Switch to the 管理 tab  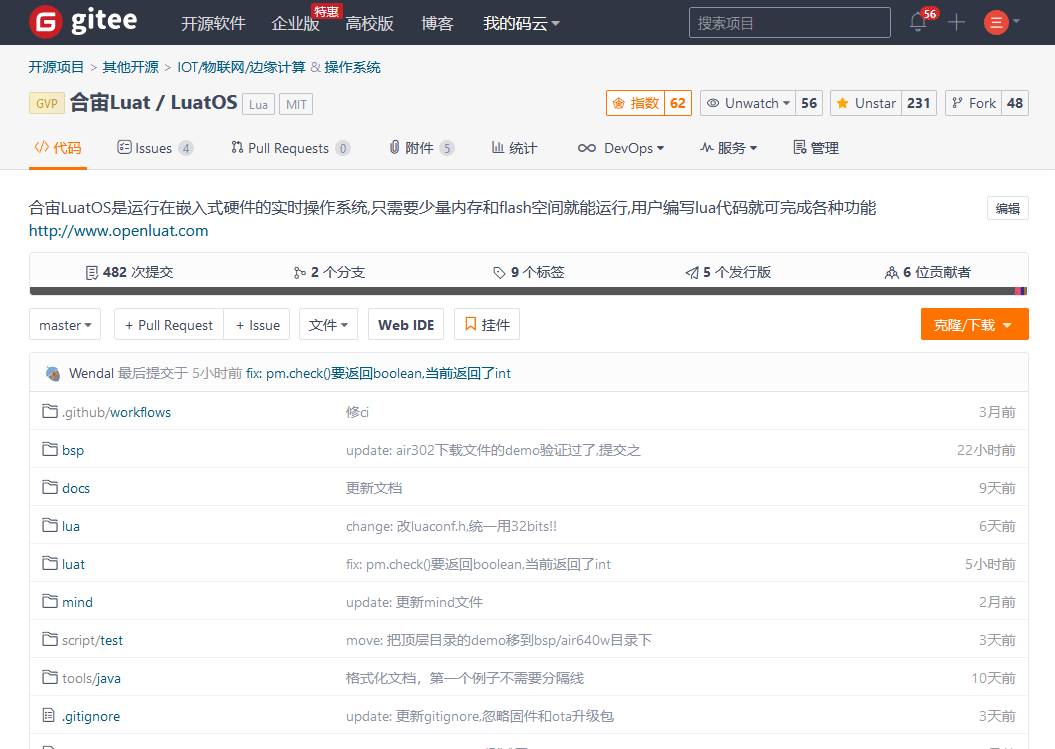816,148
